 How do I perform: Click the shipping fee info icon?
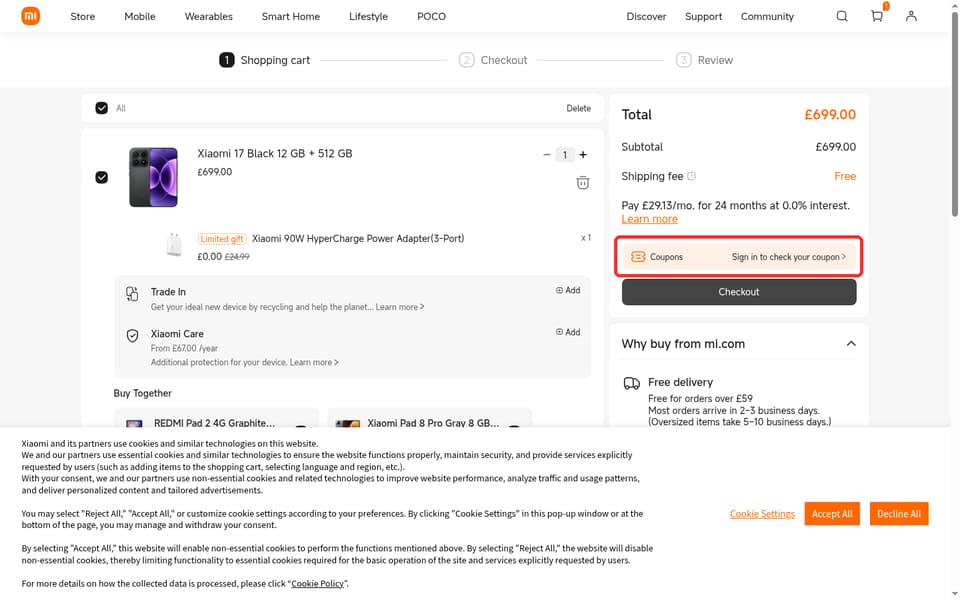(x=691, y=176)
